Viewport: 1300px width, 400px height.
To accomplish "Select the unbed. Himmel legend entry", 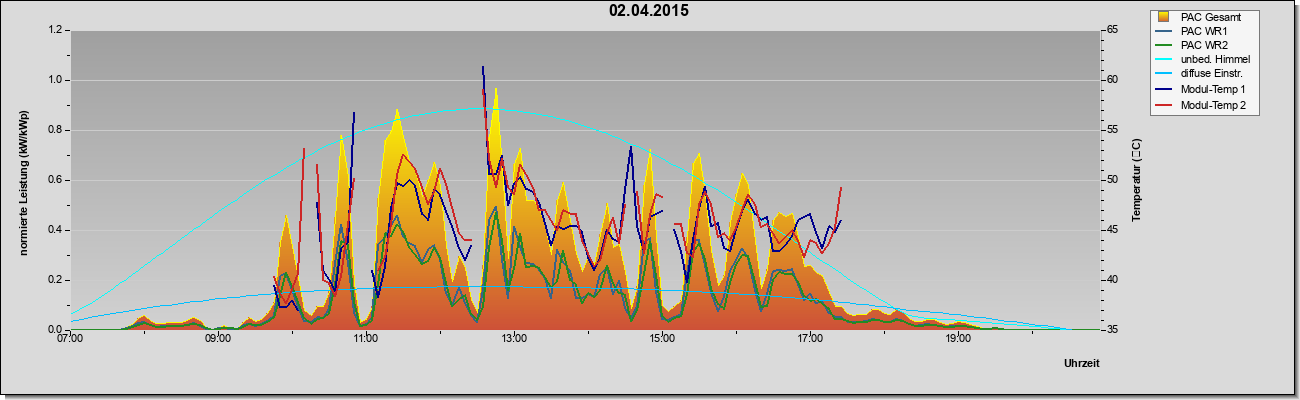I will point(1202,60).
